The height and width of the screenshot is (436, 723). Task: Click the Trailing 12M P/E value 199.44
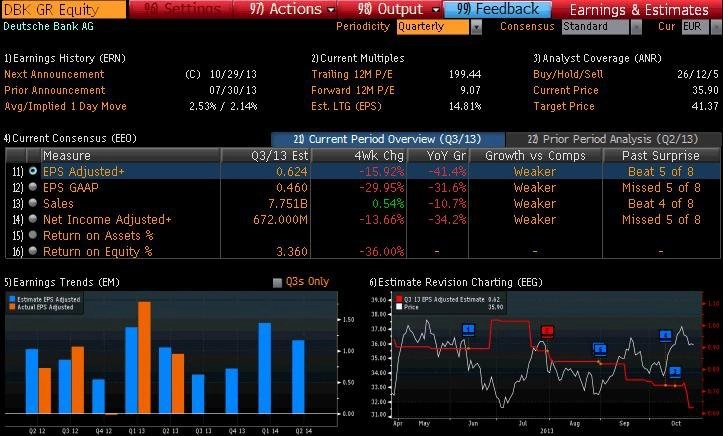(x=465, y=74)
